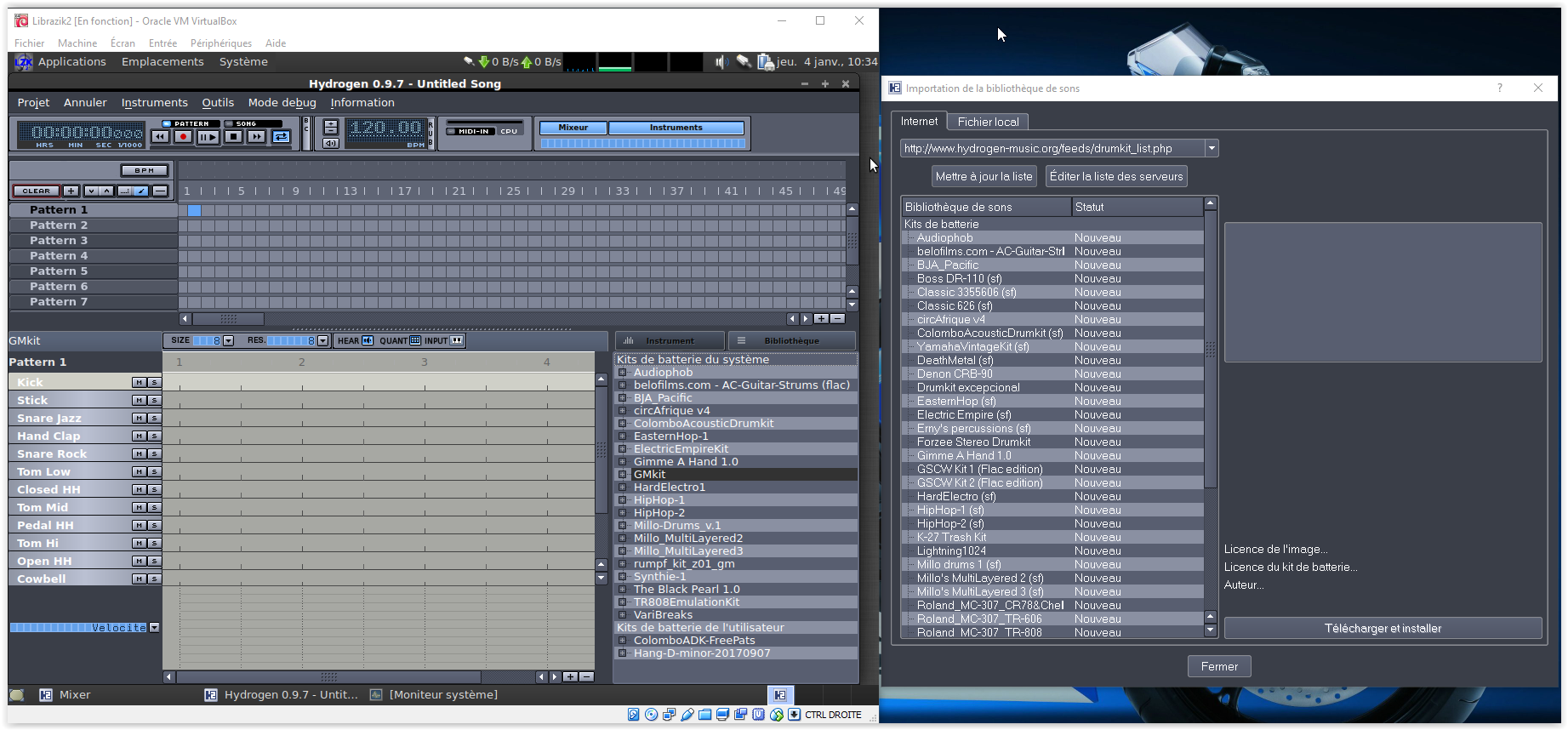Image resolution: width=1568 pixels, height=730 pixels.
Task: Select DeathMetal (sf) in sound library list
Action: [1052, 361]
